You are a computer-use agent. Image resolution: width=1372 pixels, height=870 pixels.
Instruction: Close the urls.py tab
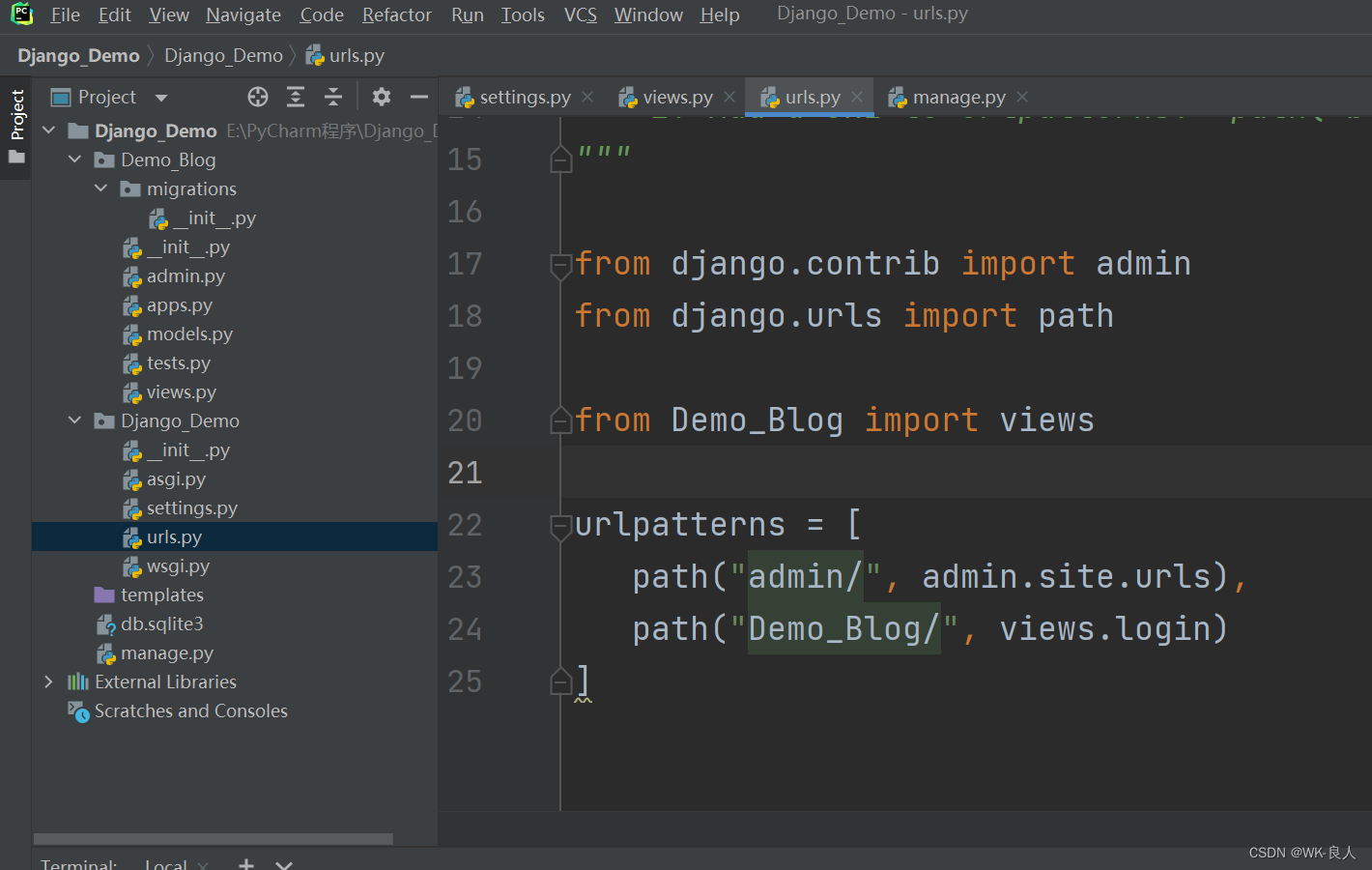pos(857,97)
